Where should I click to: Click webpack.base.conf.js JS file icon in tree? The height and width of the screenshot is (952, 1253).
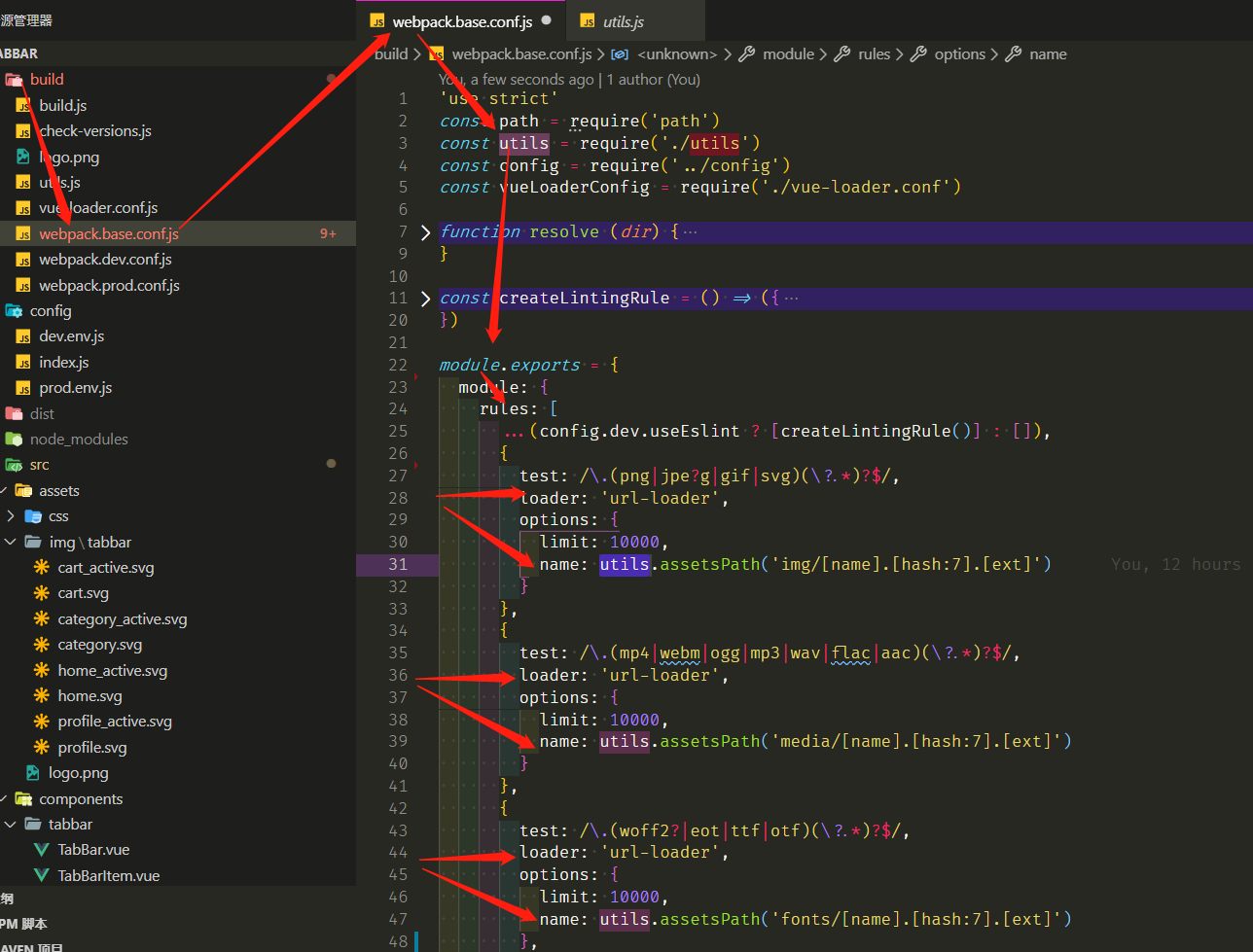click(23, 234)
